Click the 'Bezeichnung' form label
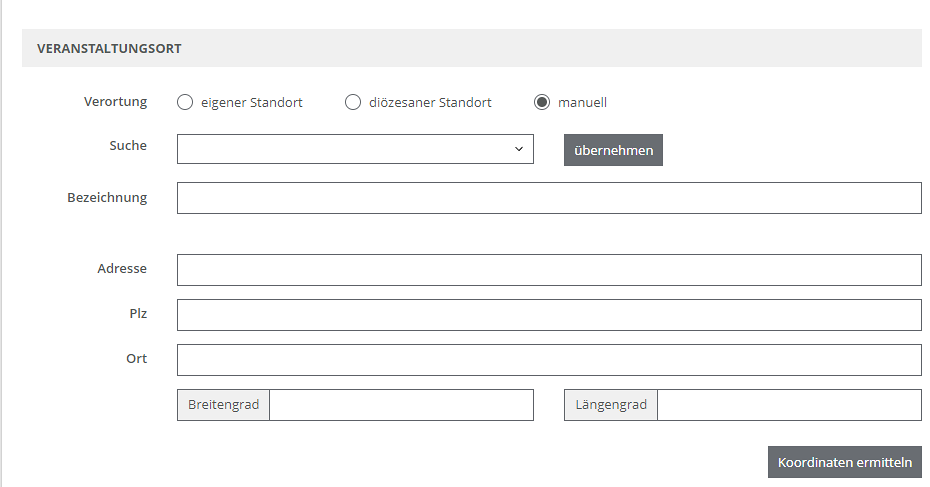This screenshot has height=487, width=930. (107, 197)
